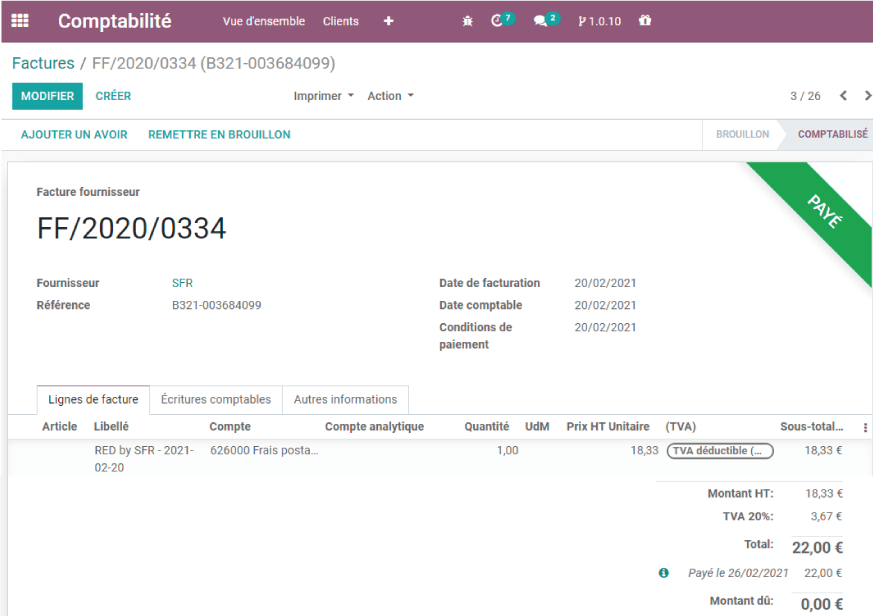Open the conversations bubble icon
The image size is (873, 616).
coord(542,20)
